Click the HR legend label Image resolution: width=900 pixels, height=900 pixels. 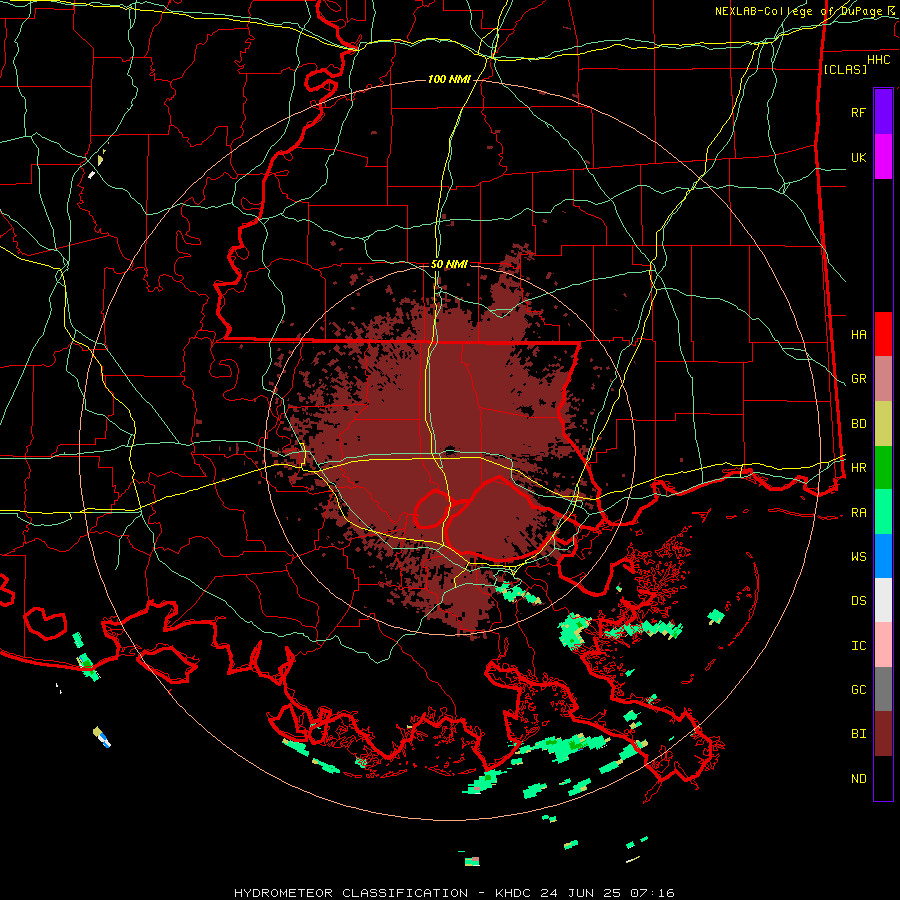click(x=858, y=468)
